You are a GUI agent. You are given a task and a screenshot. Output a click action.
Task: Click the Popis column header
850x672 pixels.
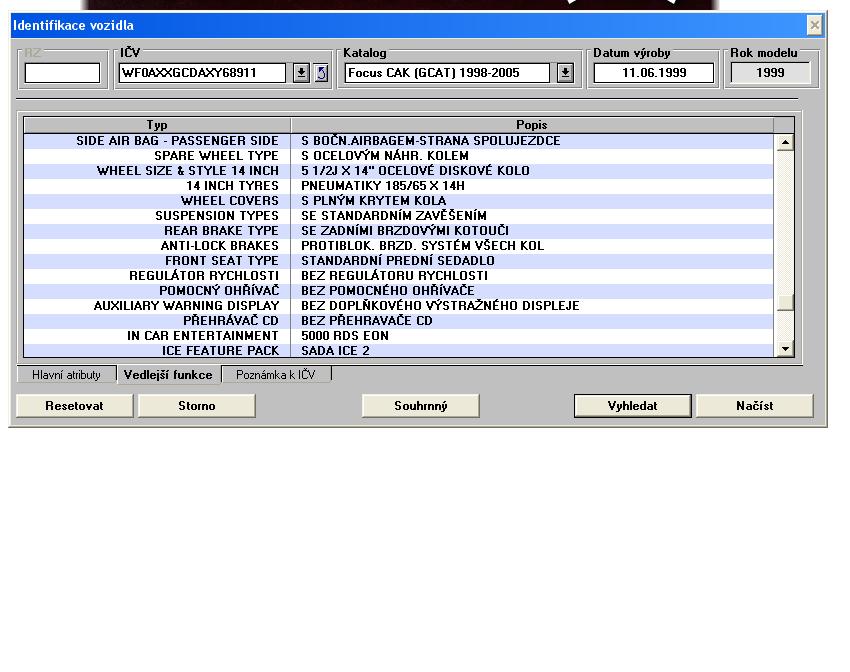pos(531,125)
